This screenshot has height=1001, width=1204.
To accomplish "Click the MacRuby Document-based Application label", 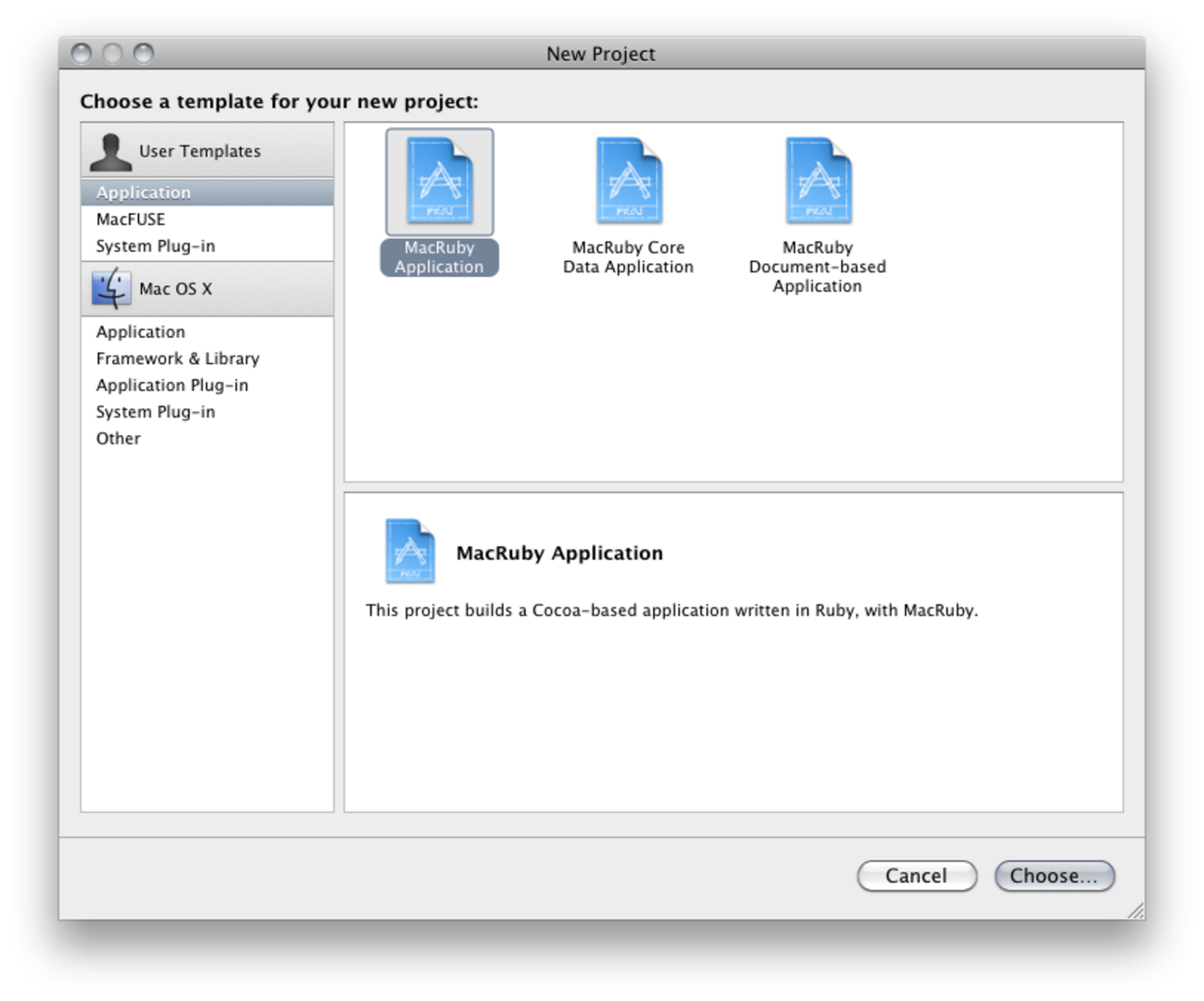I will (x=818, y=267).
